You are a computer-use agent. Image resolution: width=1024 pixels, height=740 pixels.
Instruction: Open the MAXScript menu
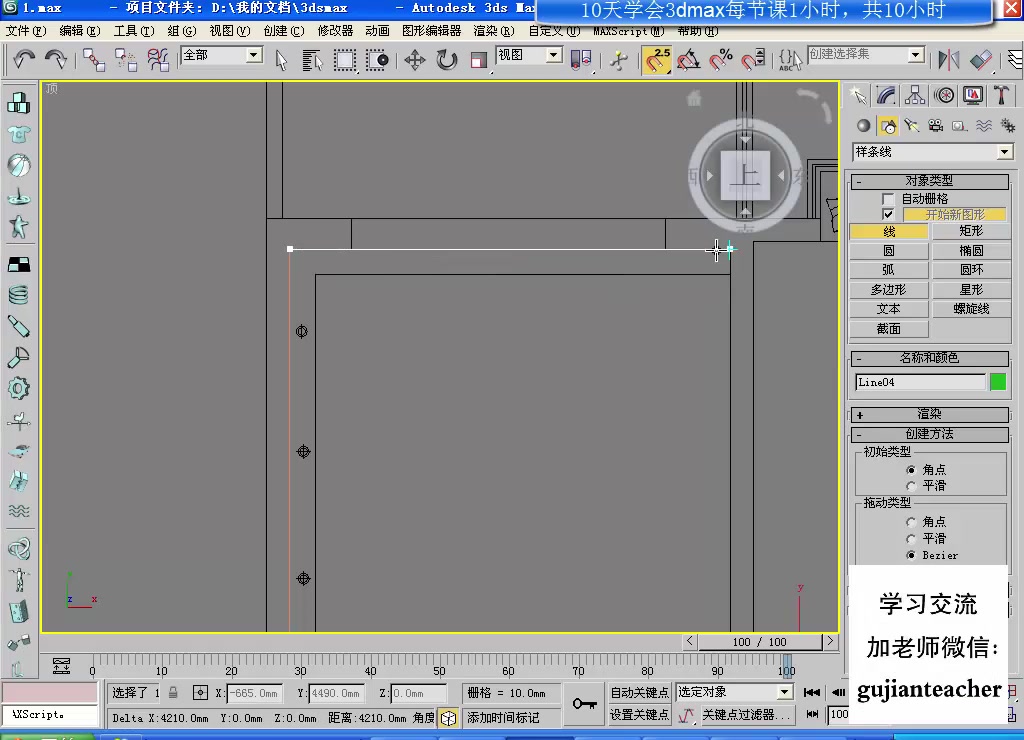coord(627,30)
